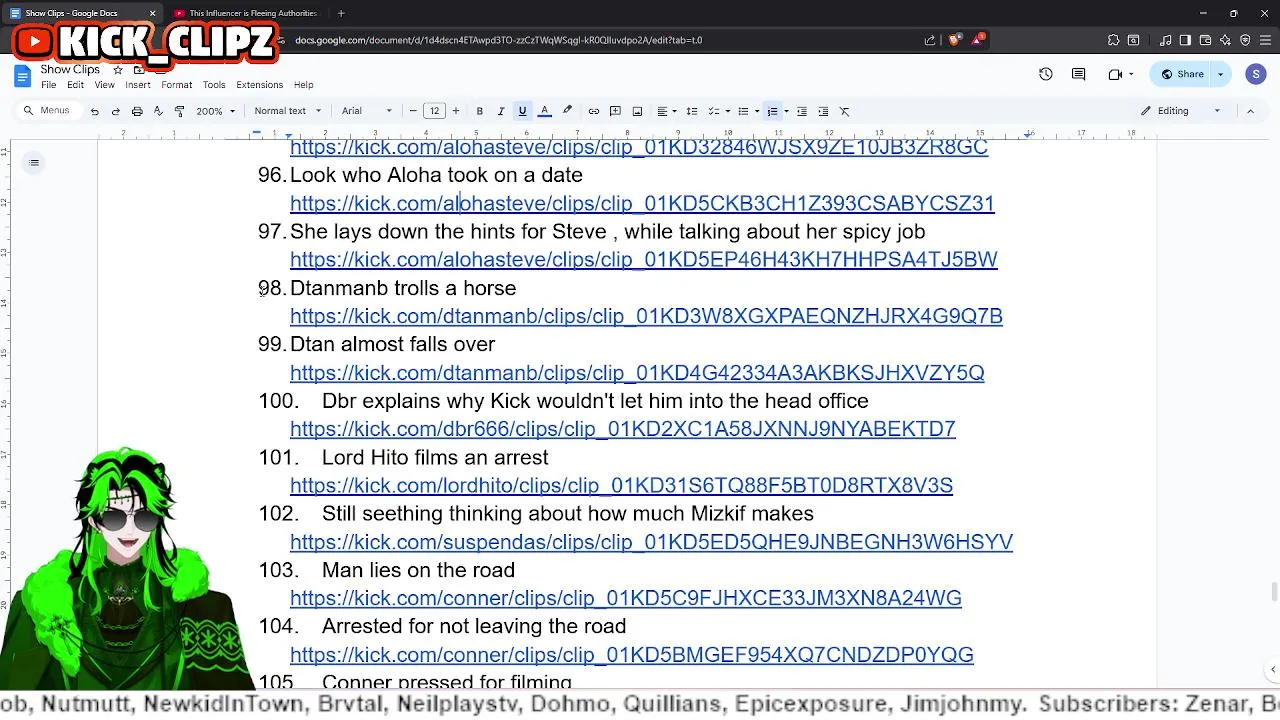Insert an image using toolbar icon
Image resolution: width=1280 pixels, height=720 pixels.
(x=637, y=111)
